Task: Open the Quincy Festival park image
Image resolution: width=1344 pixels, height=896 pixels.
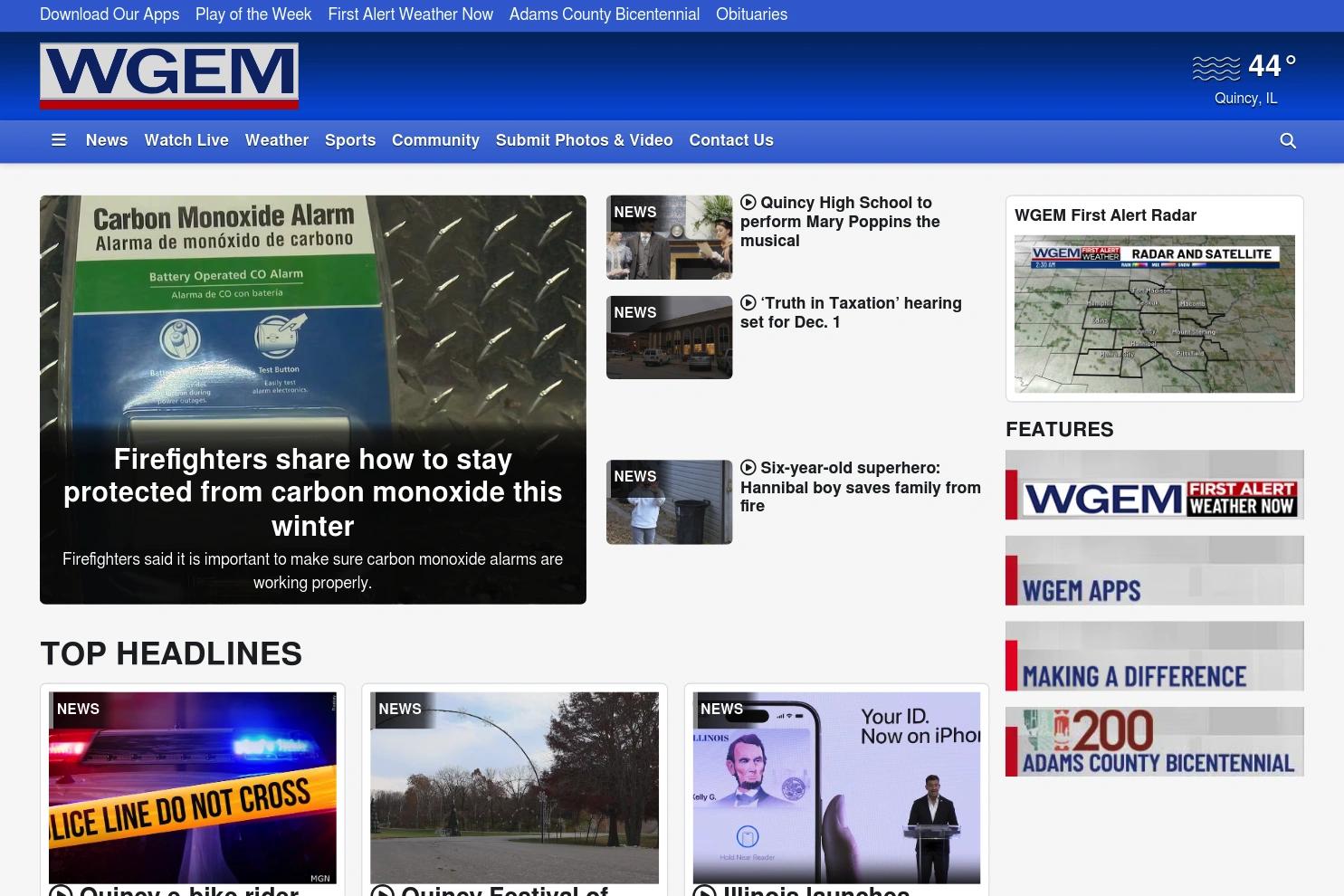Action: pyautogui.click(x=515, y=788)
